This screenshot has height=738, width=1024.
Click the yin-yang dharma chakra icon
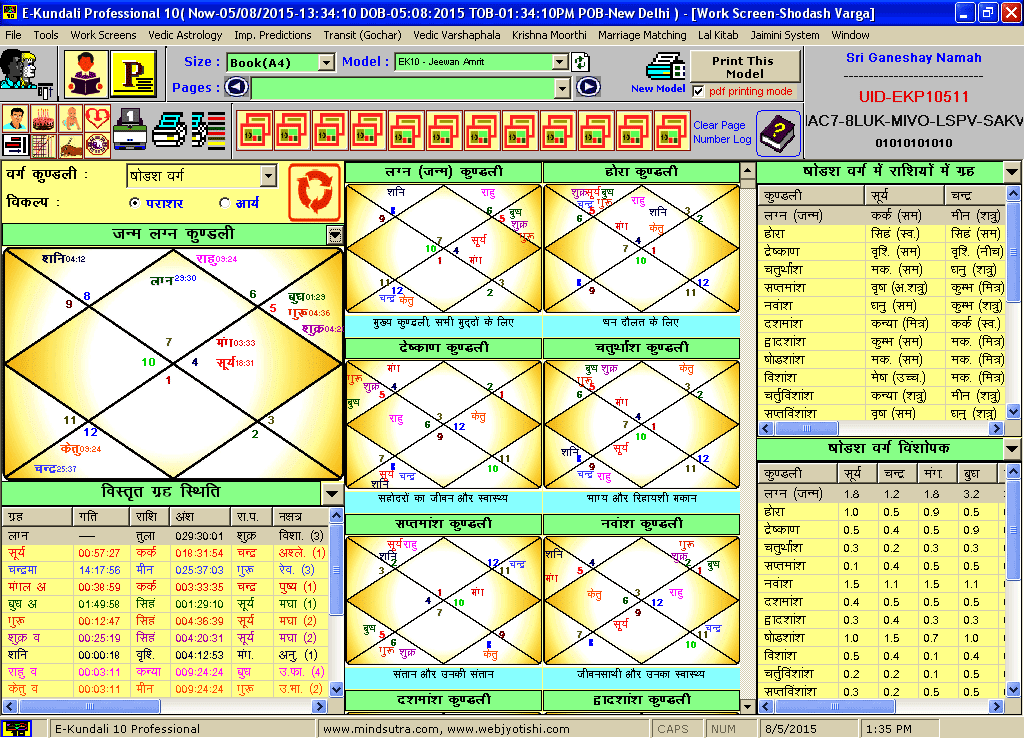[97, 147]
